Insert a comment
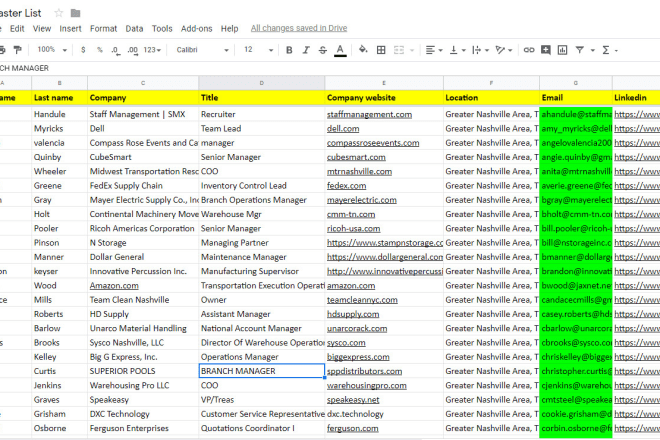This screenshot has height=440, width=660. [x=546, y=50]
